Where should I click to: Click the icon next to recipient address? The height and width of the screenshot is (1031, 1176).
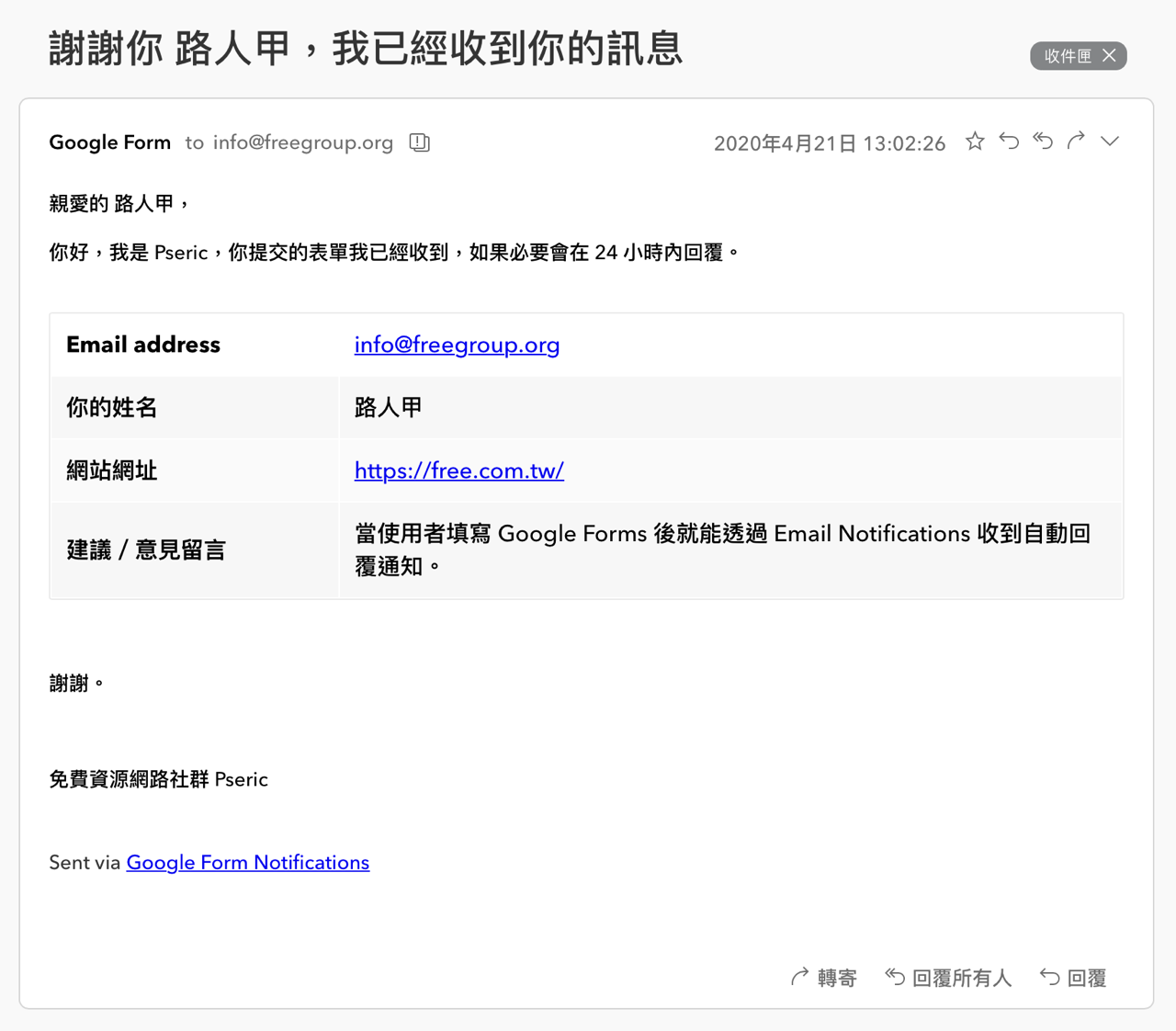pos(420,142)
